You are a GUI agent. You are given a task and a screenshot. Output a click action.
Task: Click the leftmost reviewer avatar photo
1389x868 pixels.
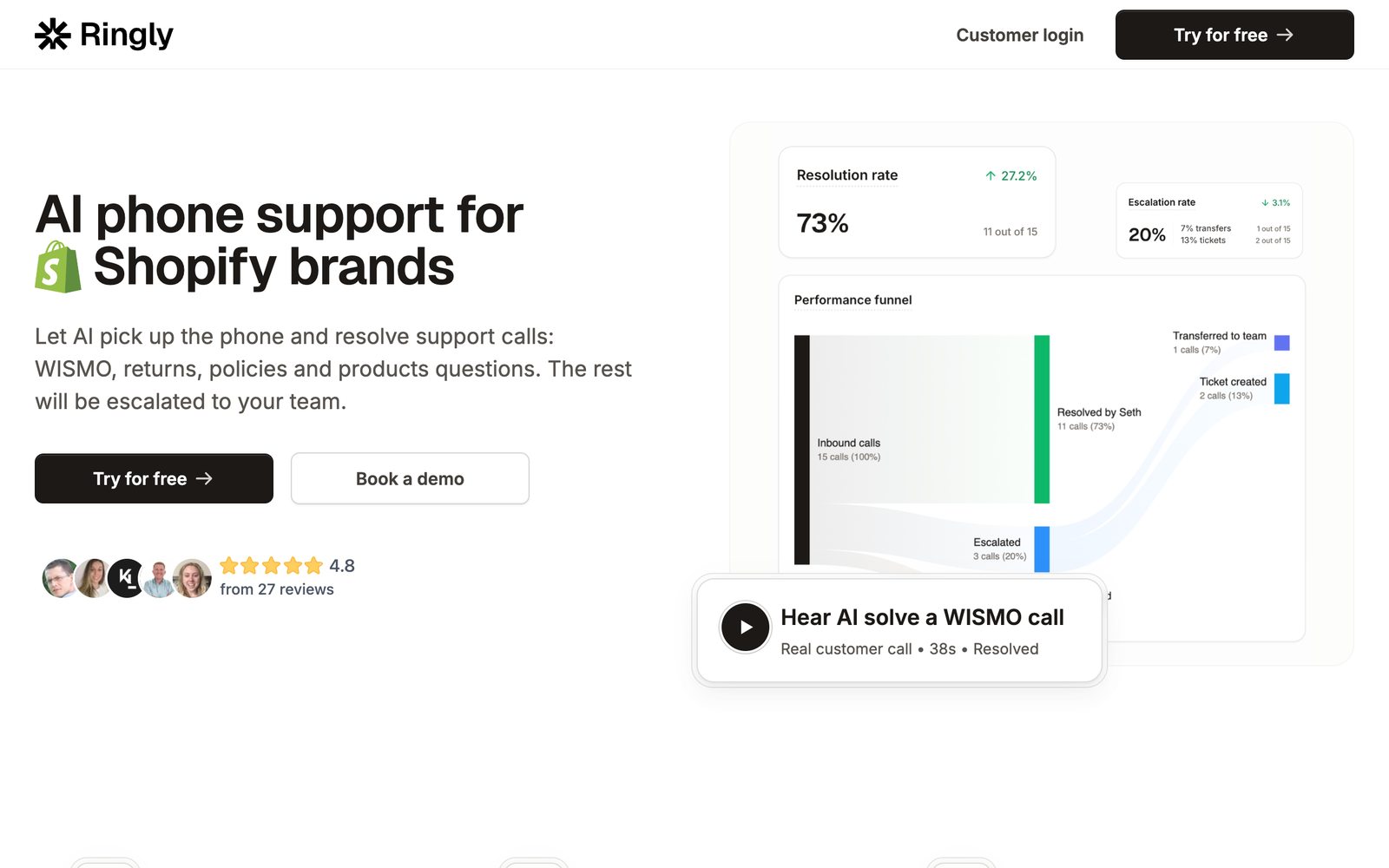58,576
